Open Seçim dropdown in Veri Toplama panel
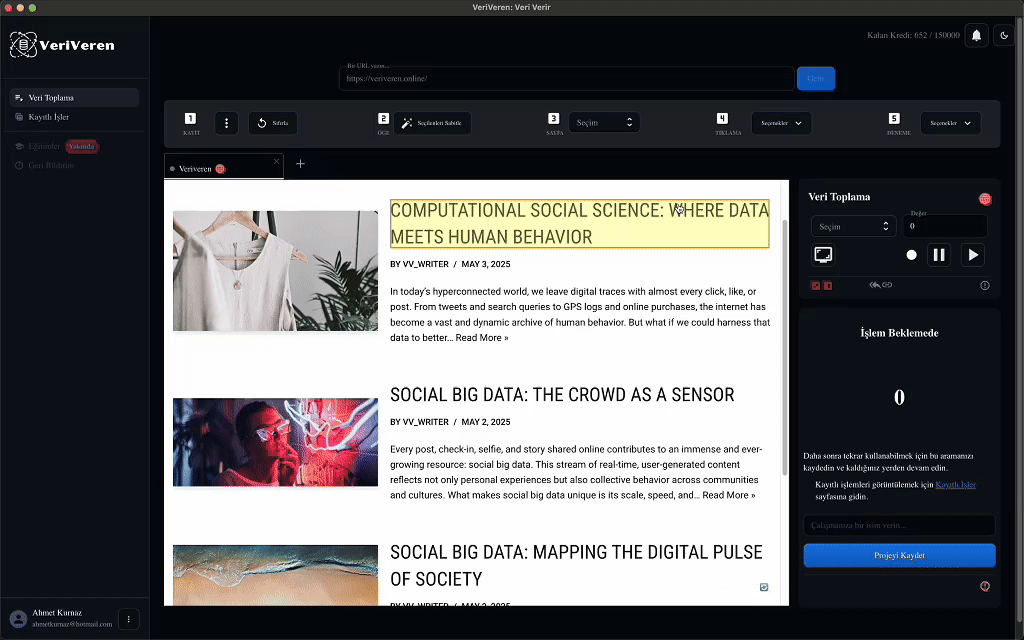Image resolution: width=1024 pixels, height=640 pixels. [854, 227]
